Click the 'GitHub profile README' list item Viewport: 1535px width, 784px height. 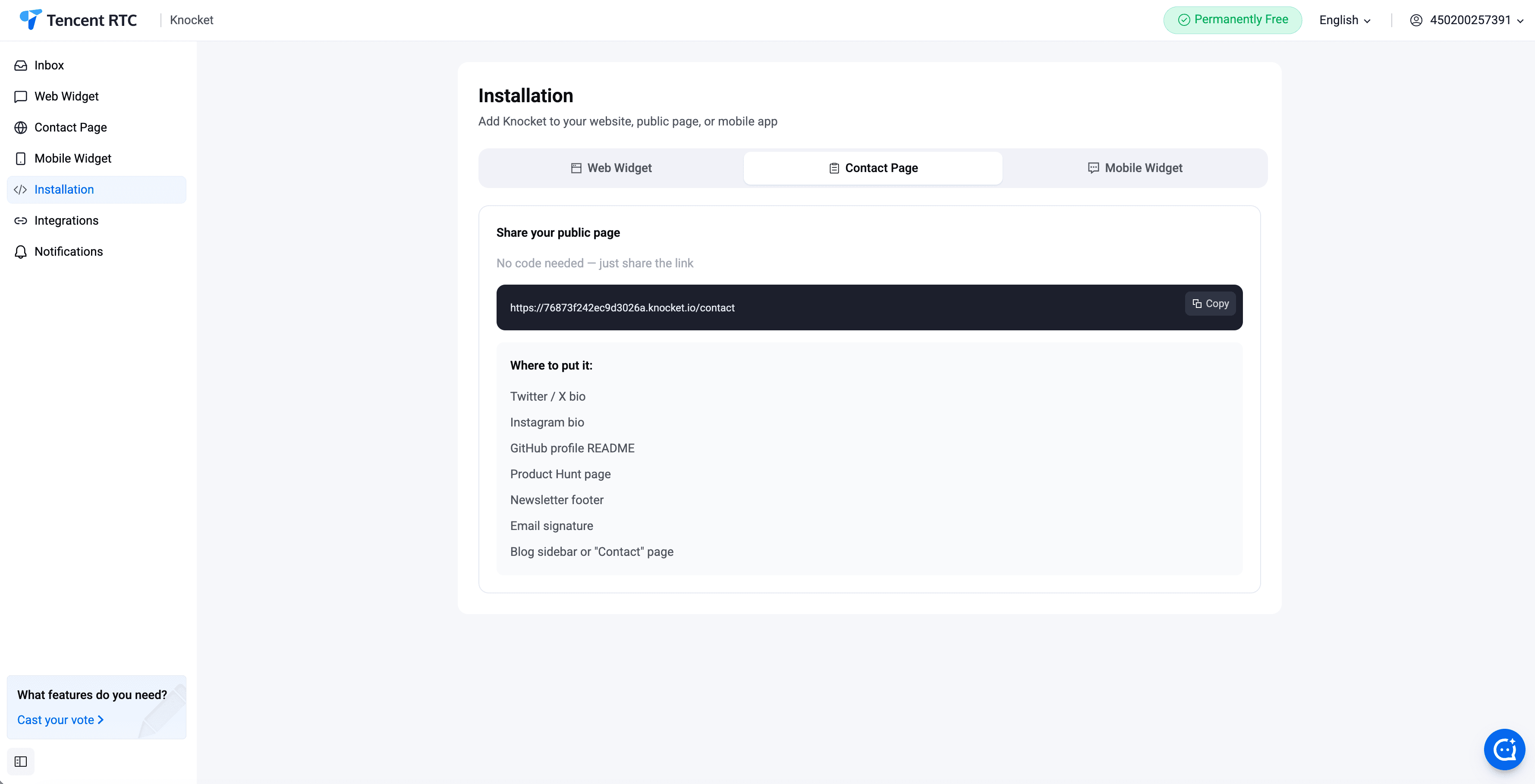tap(572, 448)
